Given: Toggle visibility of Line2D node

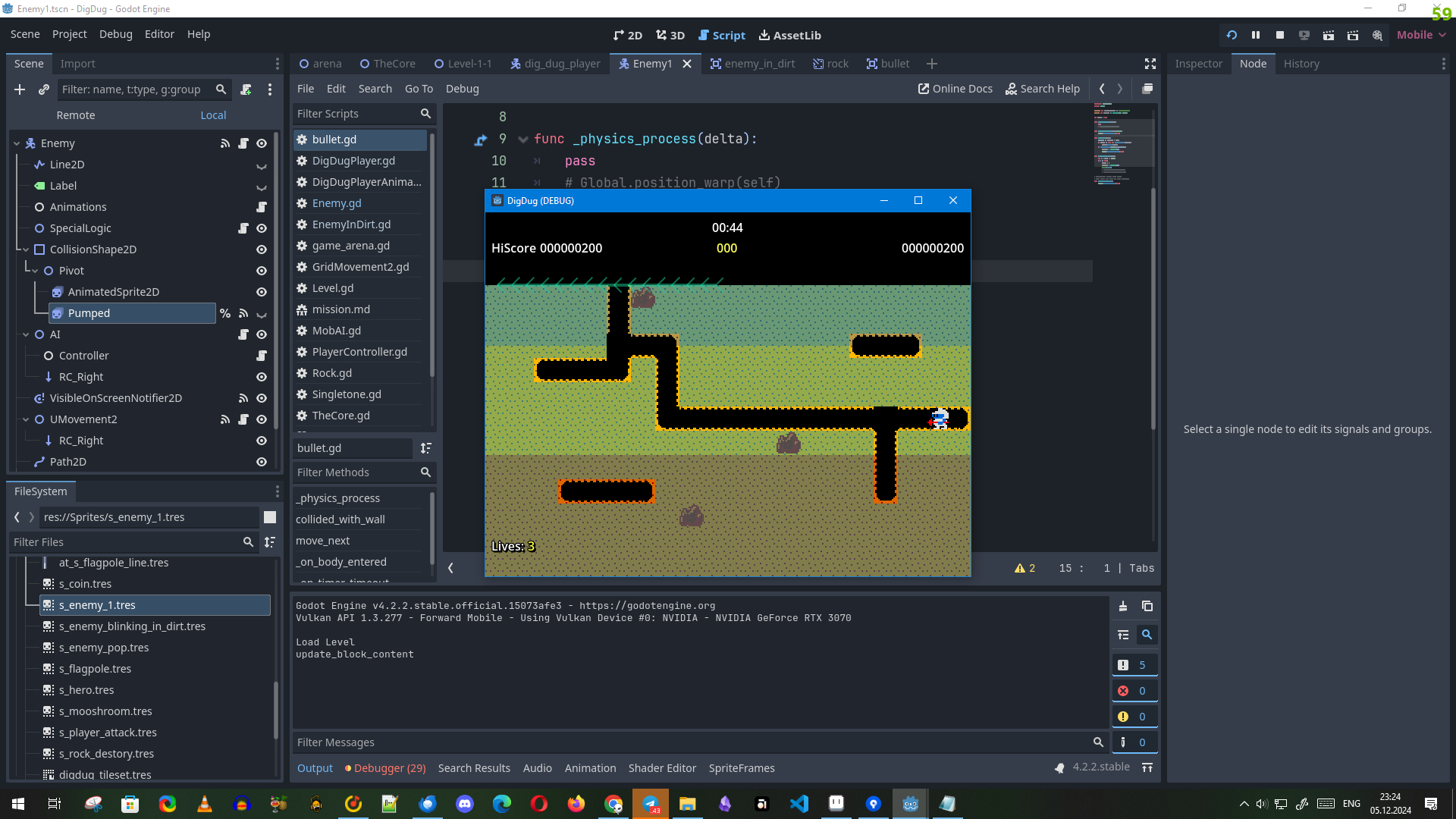Looking at the screenshot, I should (x=262, y=165).
